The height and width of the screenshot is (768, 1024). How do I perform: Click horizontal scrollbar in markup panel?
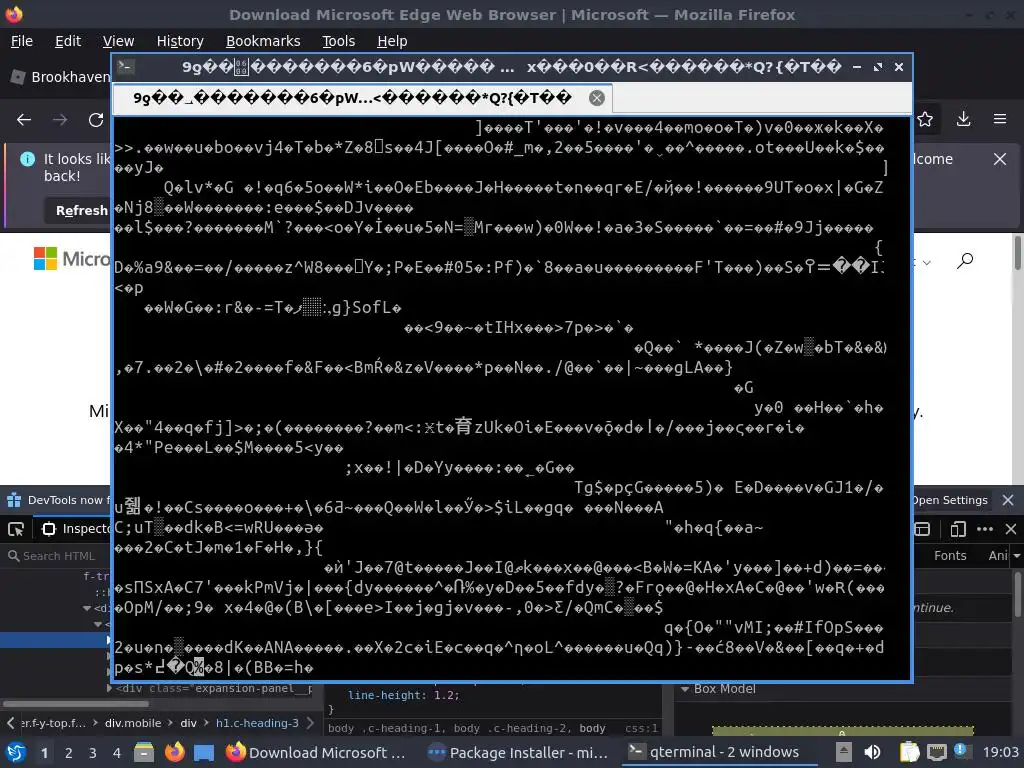75,704
